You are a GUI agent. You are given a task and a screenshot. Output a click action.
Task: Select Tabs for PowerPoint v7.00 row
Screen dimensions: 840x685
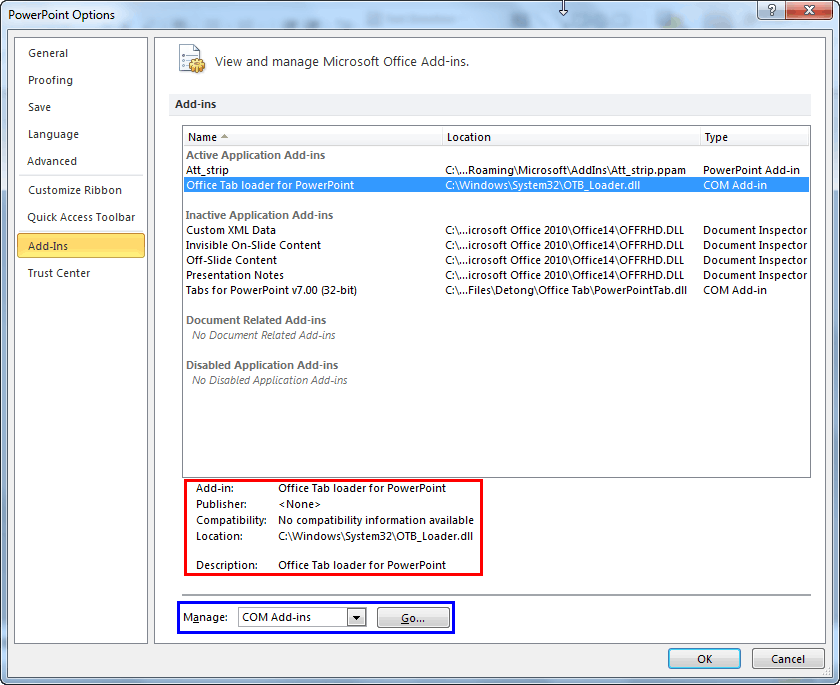click(496, 290)
